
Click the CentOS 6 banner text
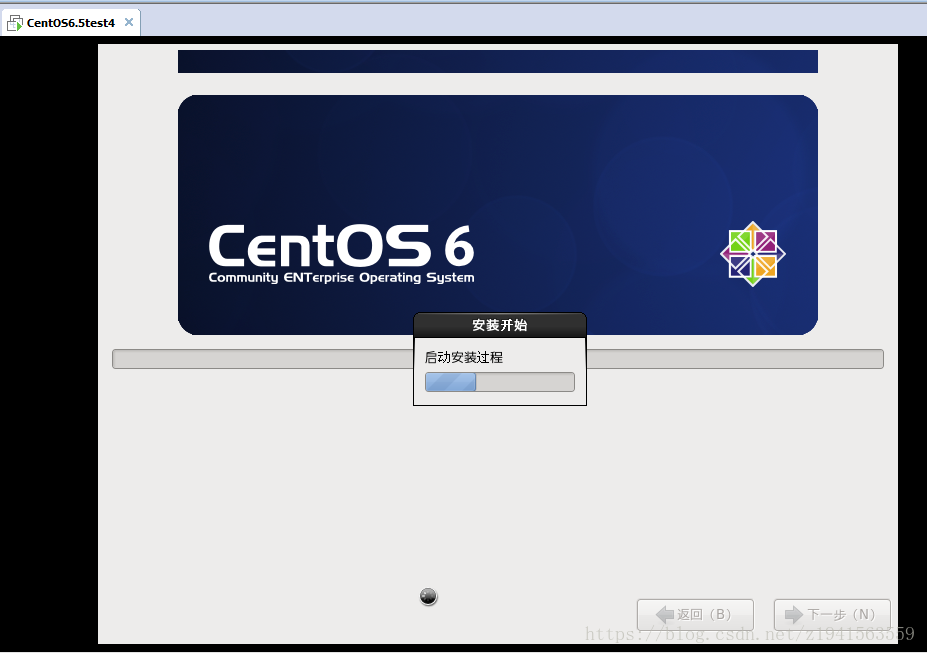pyautogui.click(x=341, y=245)
